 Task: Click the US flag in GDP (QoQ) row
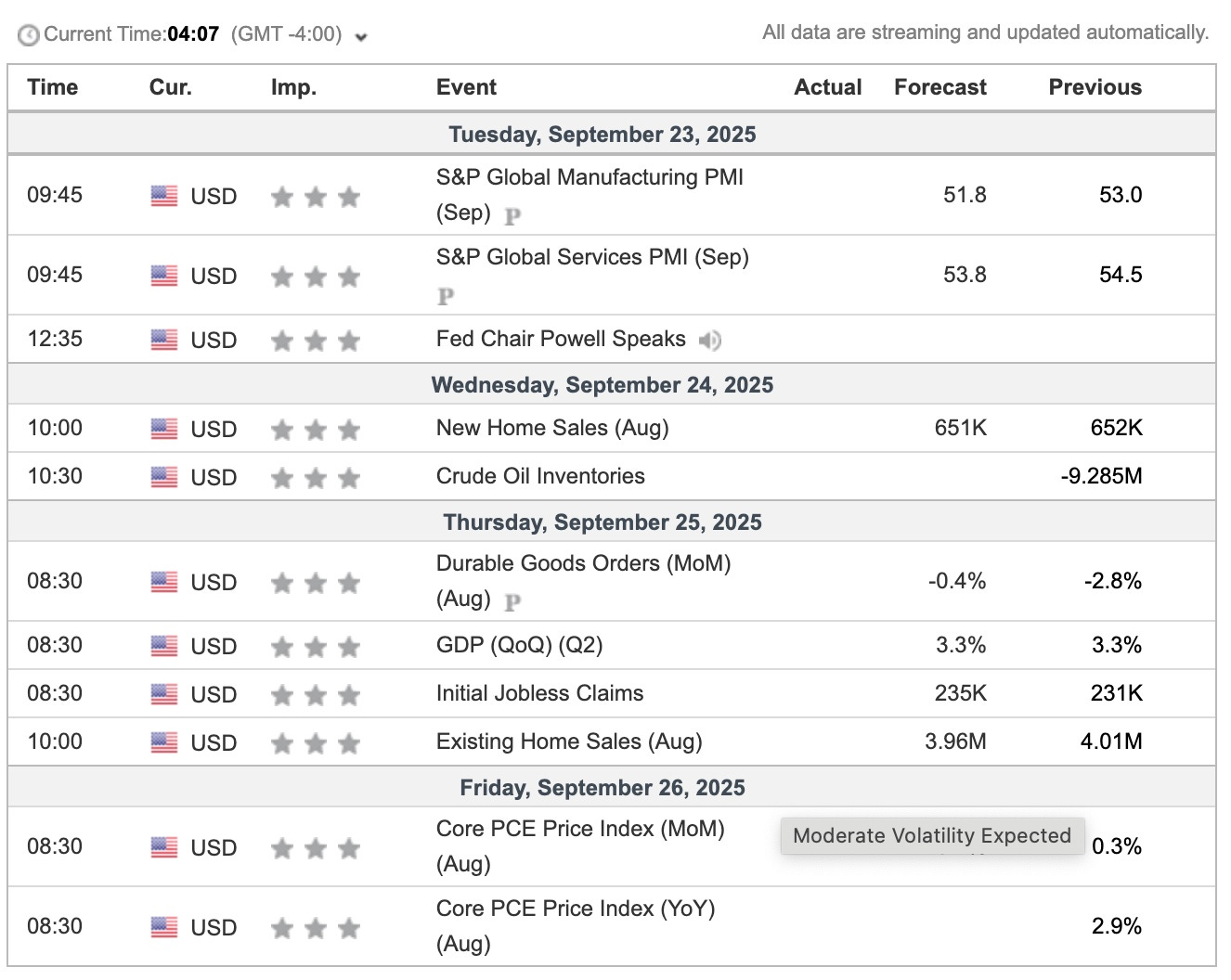[x=164, y=646]
